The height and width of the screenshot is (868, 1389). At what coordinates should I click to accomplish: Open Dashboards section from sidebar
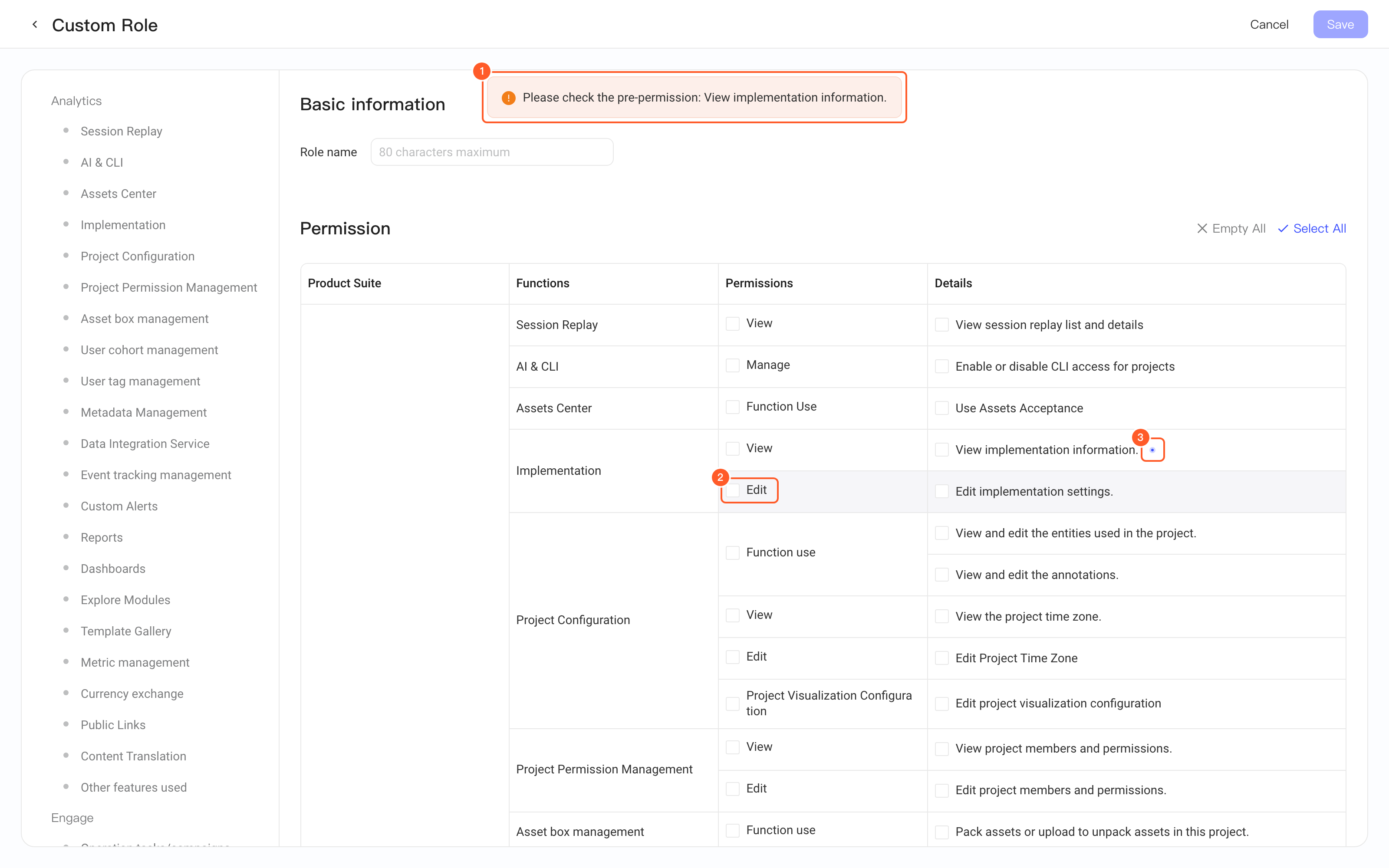click(x=113, y=569)
